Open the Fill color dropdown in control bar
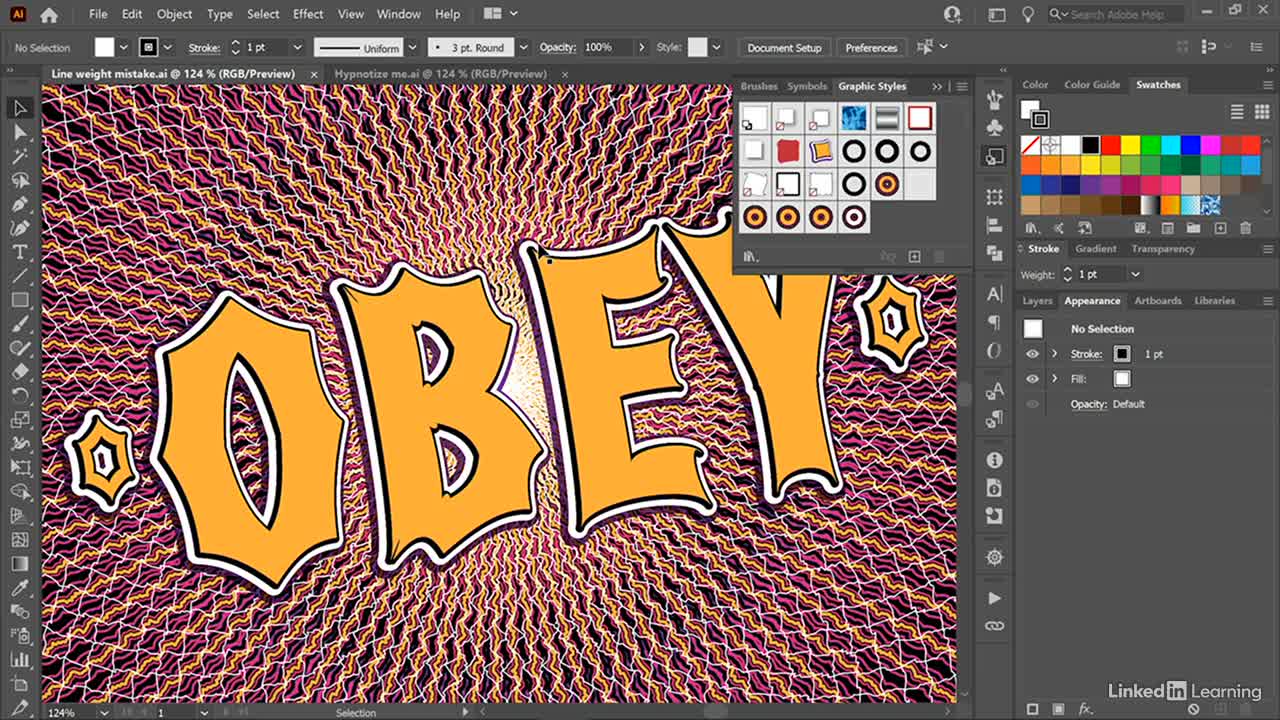1280x720 pixels. [124, 47]
